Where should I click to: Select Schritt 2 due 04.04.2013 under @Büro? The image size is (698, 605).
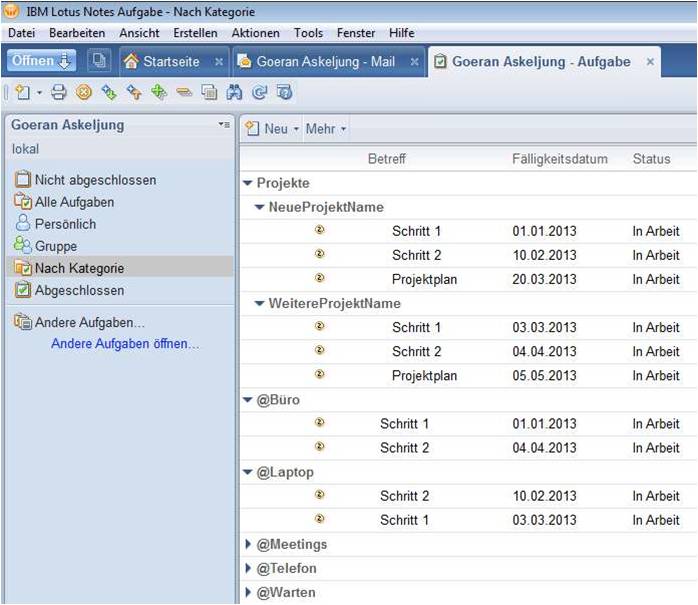click(x=468, y=447)
